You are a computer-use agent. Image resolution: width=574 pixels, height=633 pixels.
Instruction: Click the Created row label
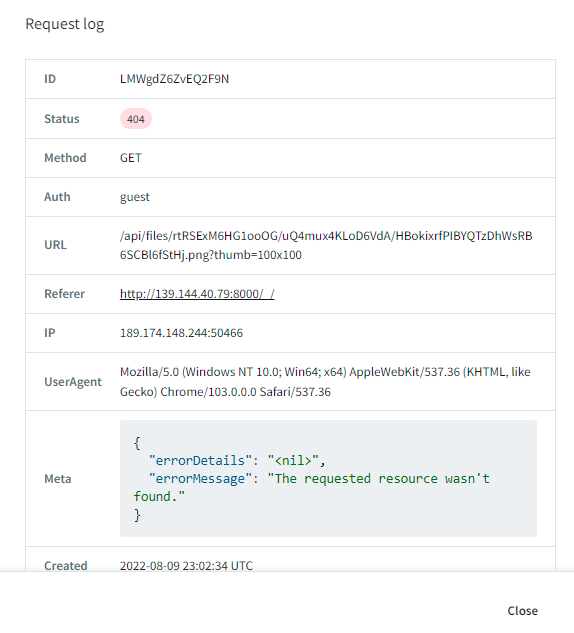point(66,566)
